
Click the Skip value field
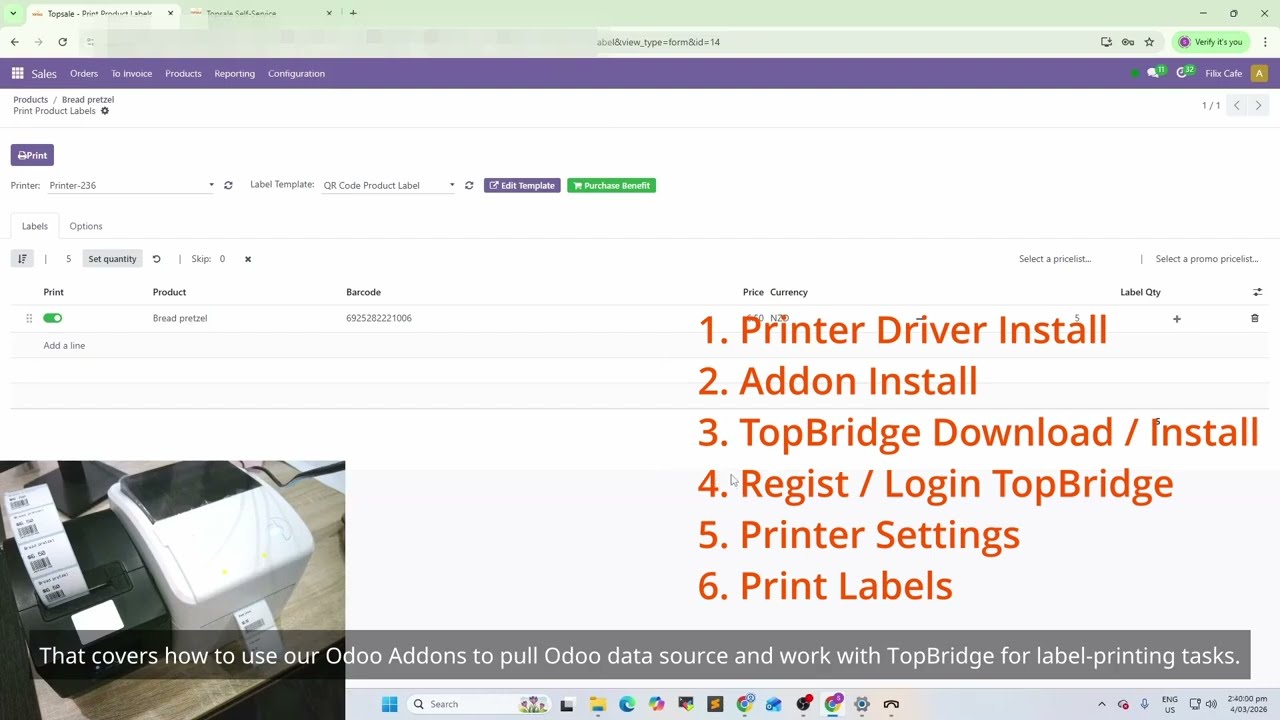(224, 259)
